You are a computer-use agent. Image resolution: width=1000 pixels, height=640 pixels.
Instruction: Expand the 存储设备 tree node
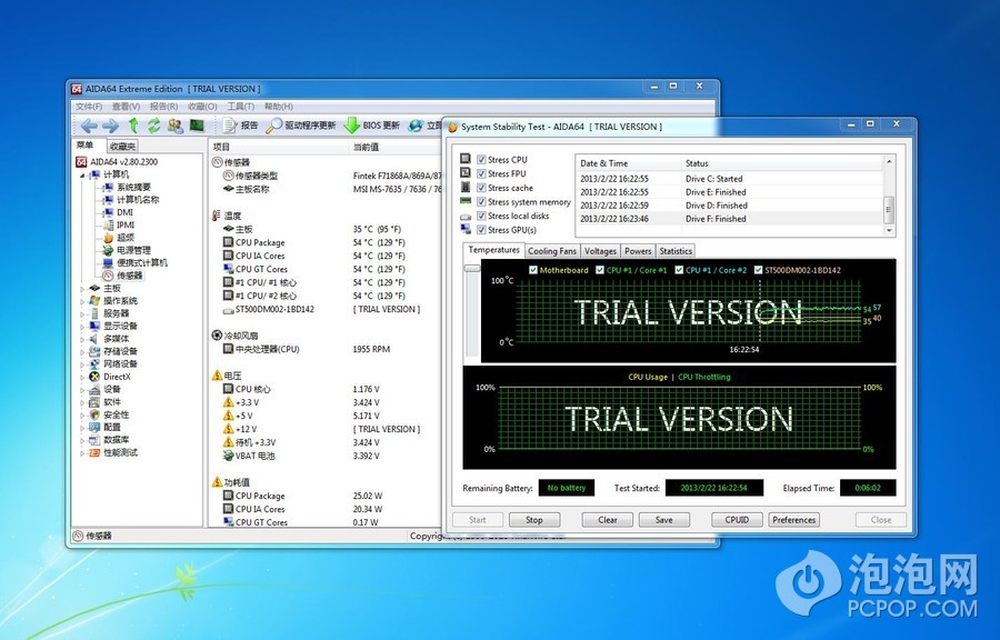coord(82,351)
